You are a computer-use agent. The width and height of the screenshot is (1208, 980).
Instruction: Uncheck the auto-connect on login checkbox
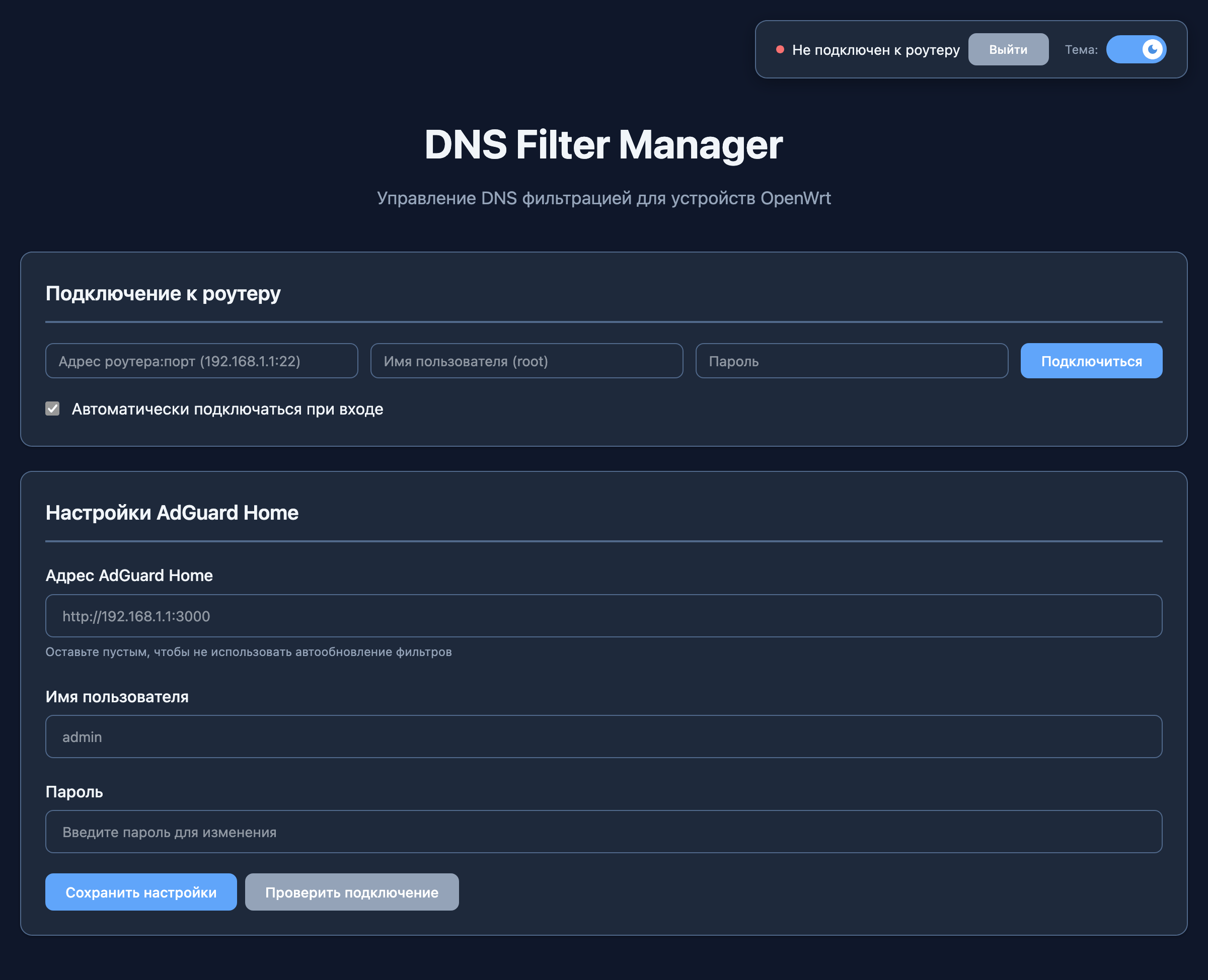[x=52, y=409]
